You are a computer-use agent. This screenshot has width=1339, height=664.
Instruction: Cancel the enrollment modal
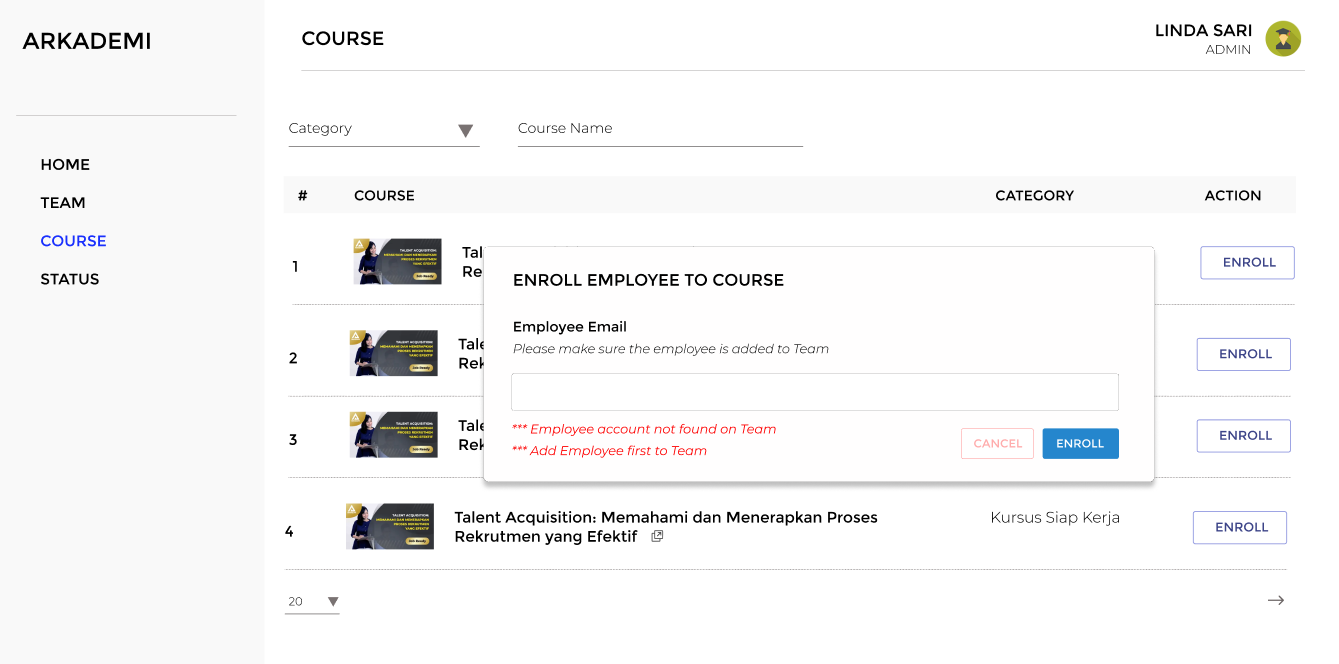tap(997, 443)
